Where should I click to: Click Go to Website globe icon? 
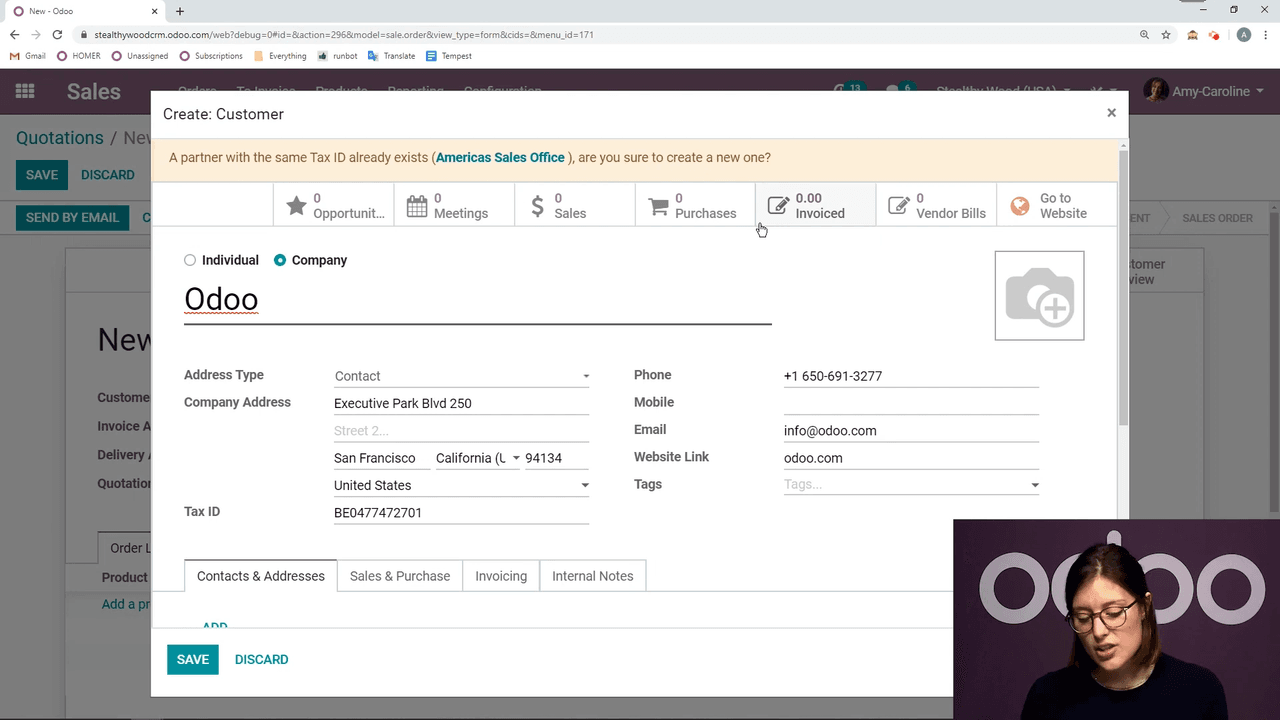click(1020, 206)
